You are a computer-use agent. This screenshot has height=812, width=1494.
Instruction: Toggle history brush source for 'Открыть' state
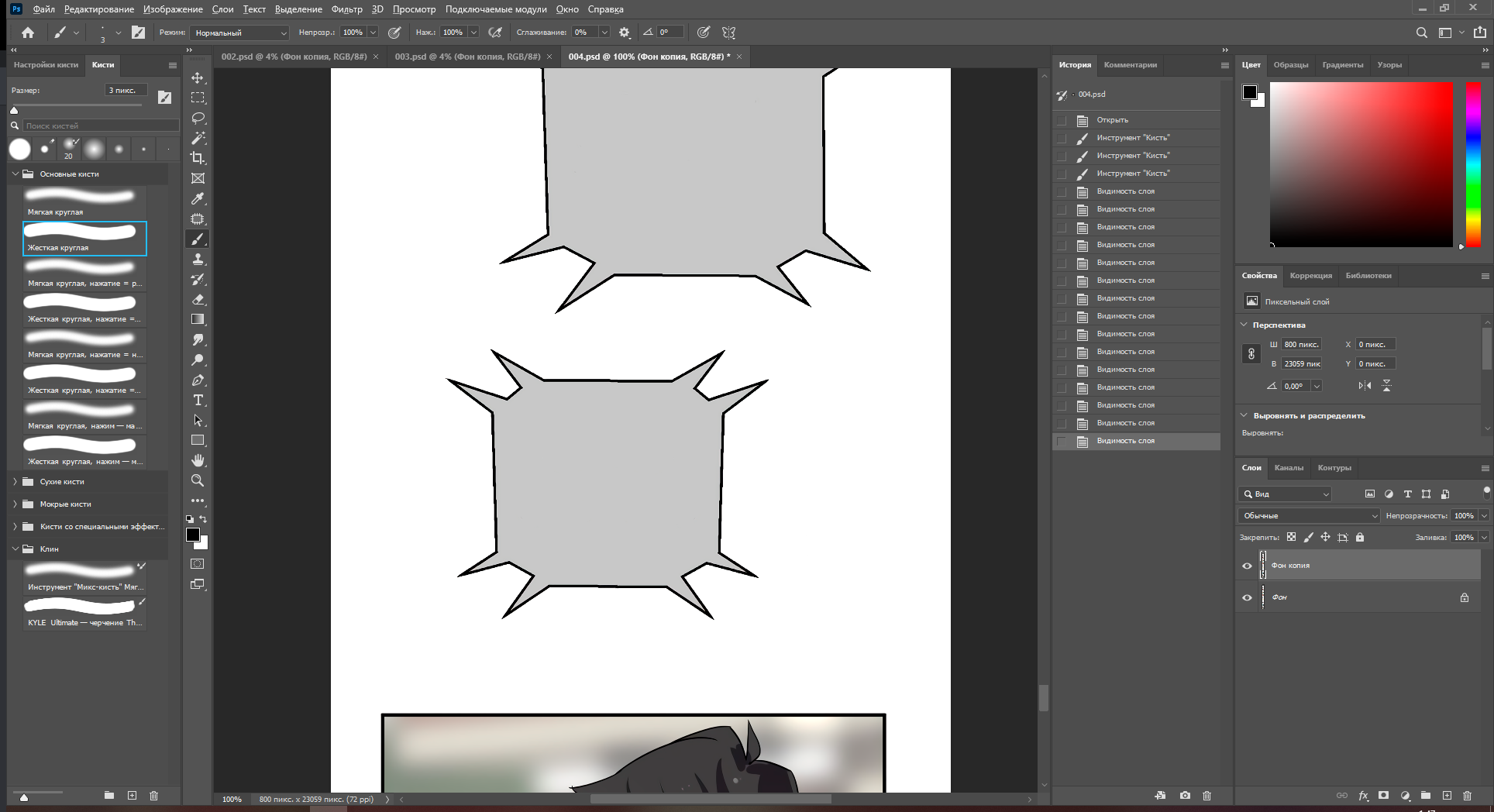pos(1062,120)
